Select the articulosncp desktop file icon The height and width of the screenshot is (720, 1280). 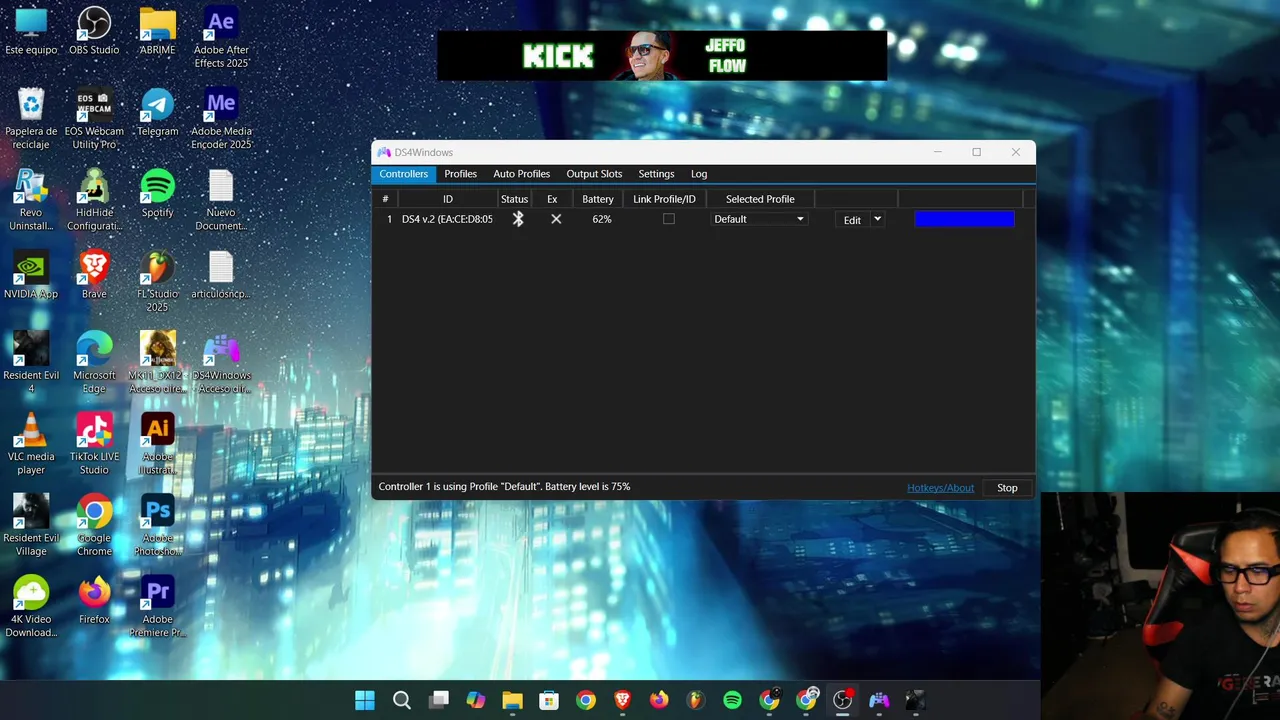(x=221, y=275)
